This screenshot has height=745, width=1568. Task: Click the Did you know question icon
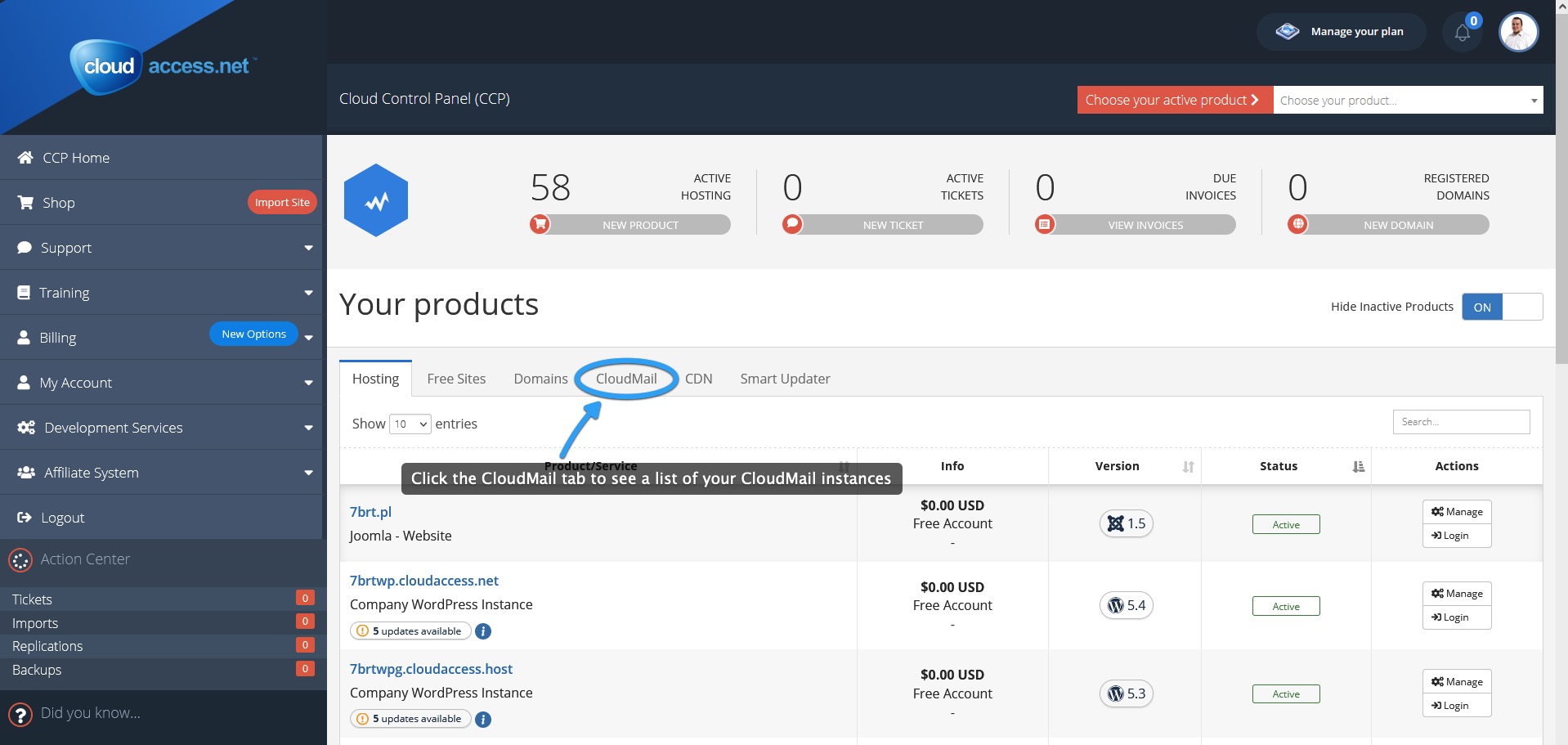(x=20, y=715)
